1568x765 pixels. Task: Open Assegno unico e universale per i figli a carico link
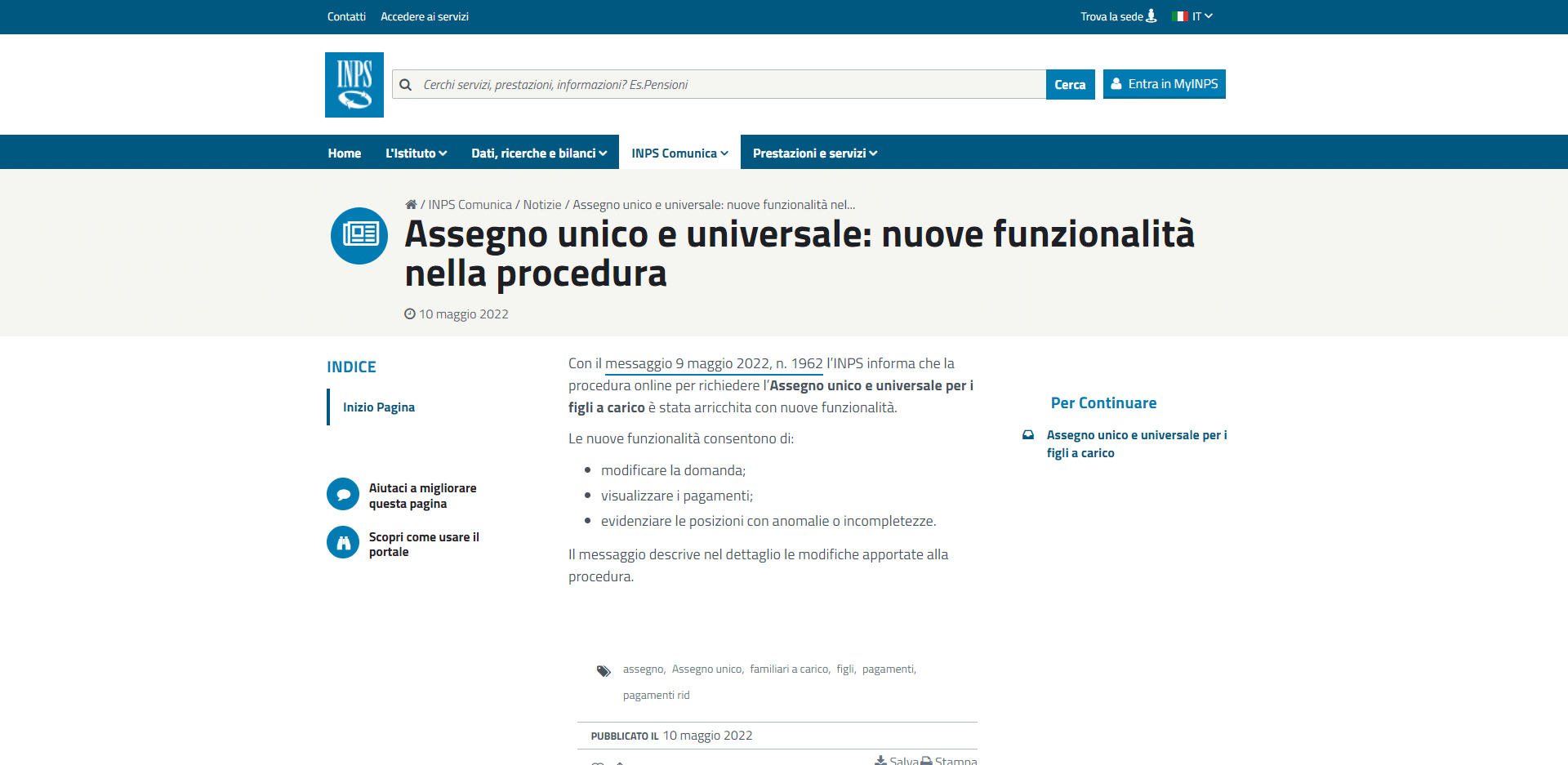pos(1137,444)
